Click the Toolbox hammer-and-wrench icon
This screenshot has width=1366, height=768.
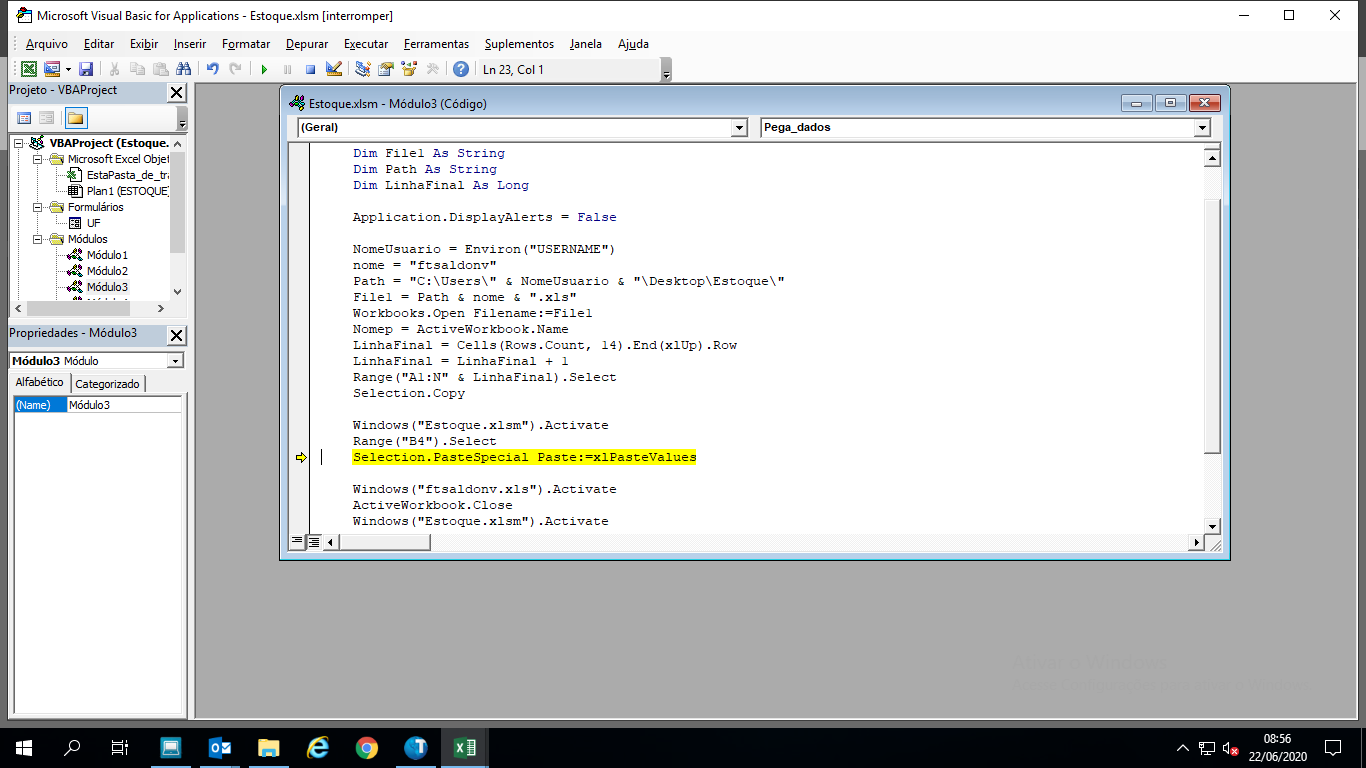point(432,69)
